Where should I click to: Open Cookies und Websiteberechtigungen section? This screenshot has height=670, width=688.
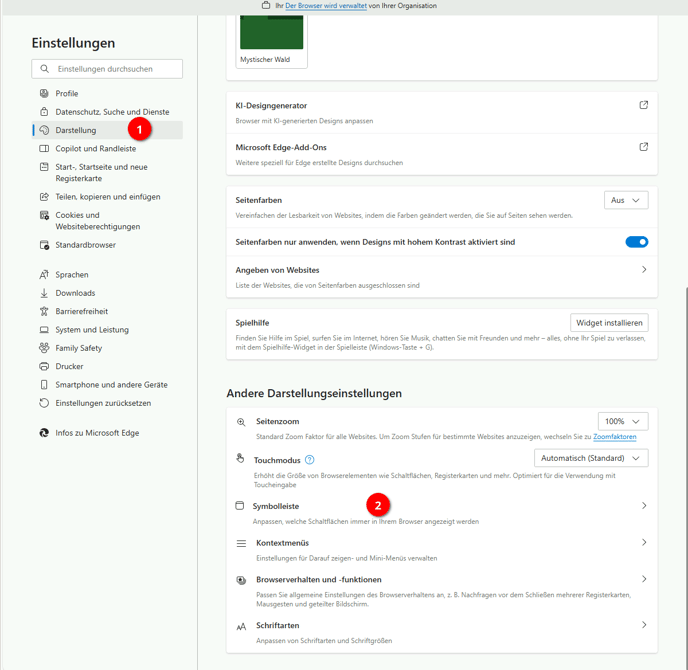click(x=107, y=221)
